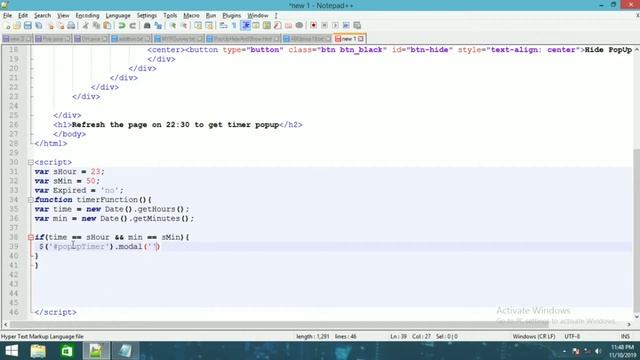Collapse the script block at line 30
Image resolution: width=640 pixels, height=360 pixels.
(31, 162)
